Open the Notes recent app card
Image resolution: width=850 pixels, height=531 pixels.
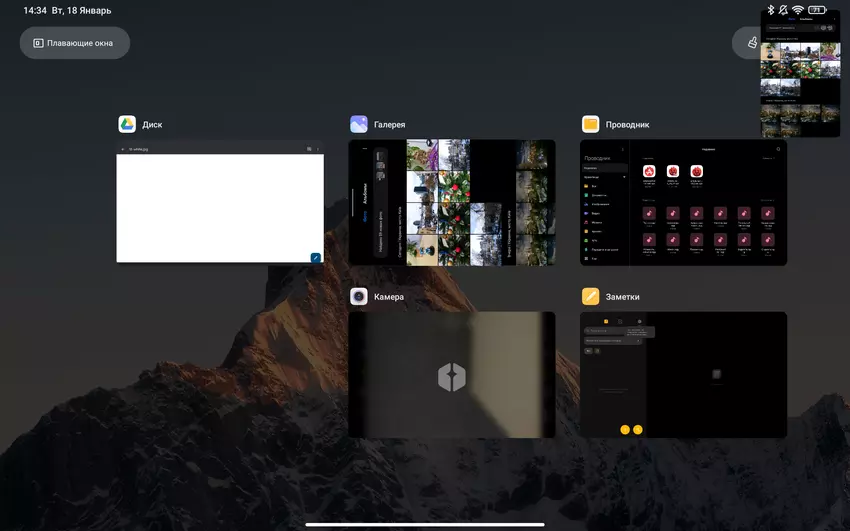tap(683, 375)
